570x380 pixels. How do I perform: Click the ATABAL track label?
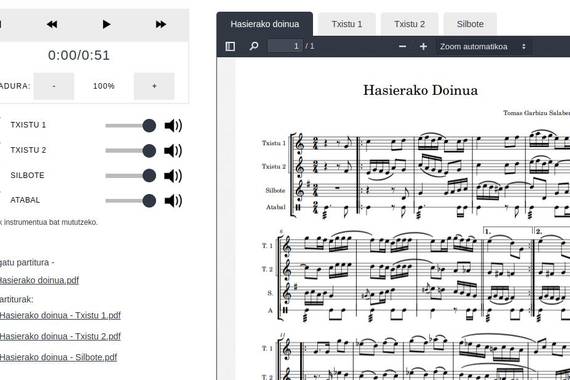pyautogui.click(x=25, y=200)
